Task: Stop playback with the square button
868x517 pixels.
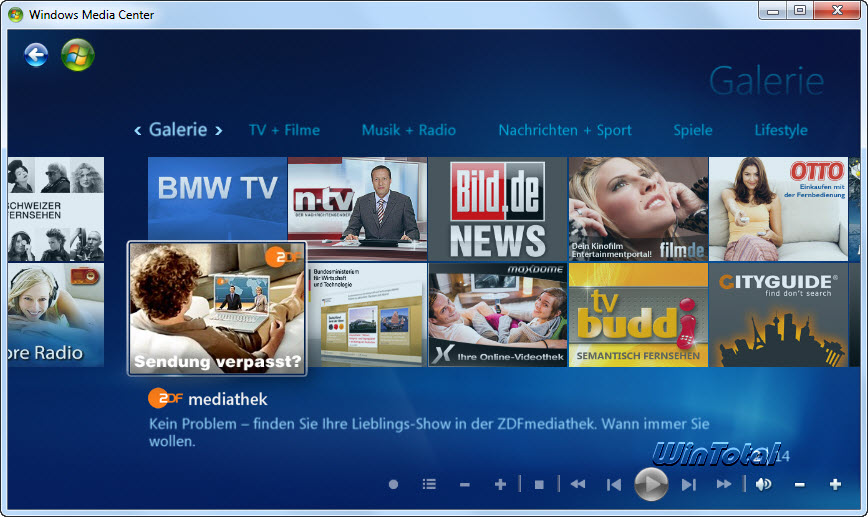Action: coord(539,485)
